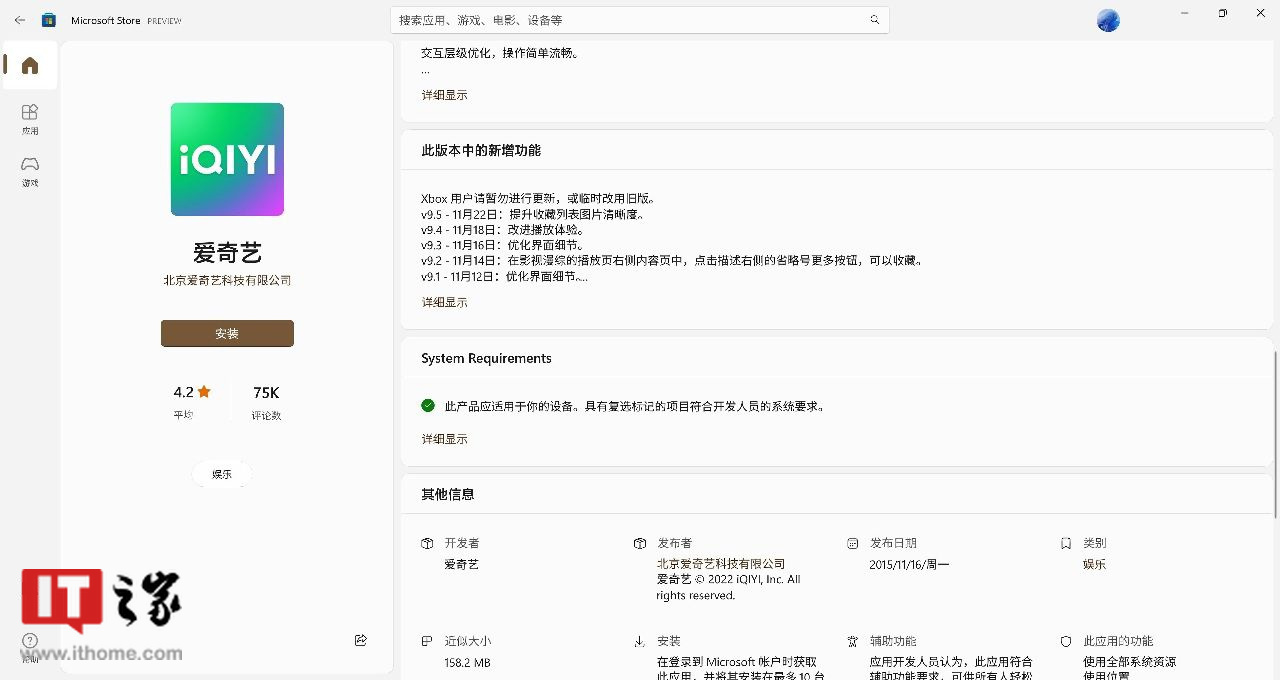The height and width of the screenshot is (680, 1280).
Task: Switch to the 游戏 section
Action: click(30, 172)
